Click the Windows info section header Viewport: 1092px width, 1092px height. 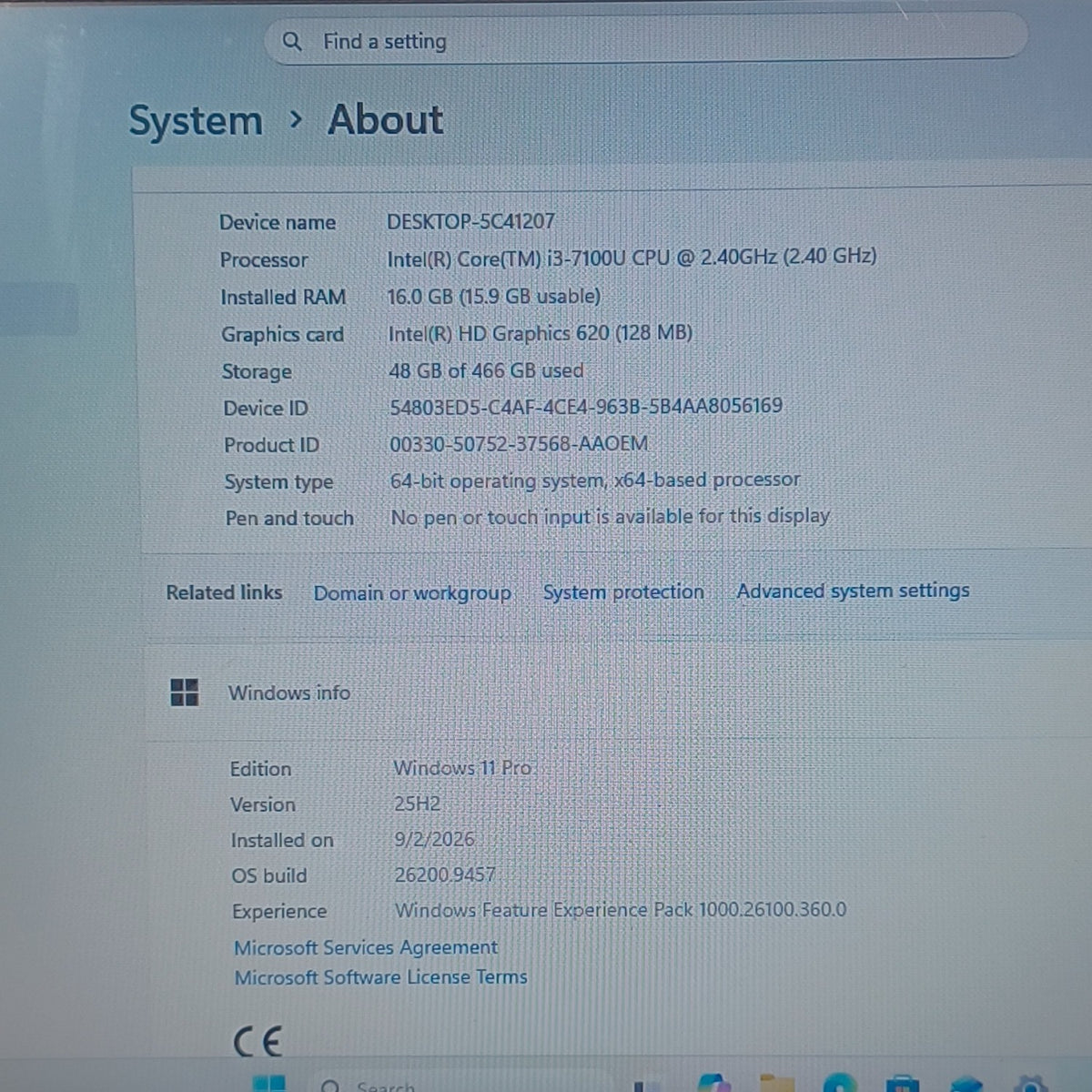(x=288, y=693)
